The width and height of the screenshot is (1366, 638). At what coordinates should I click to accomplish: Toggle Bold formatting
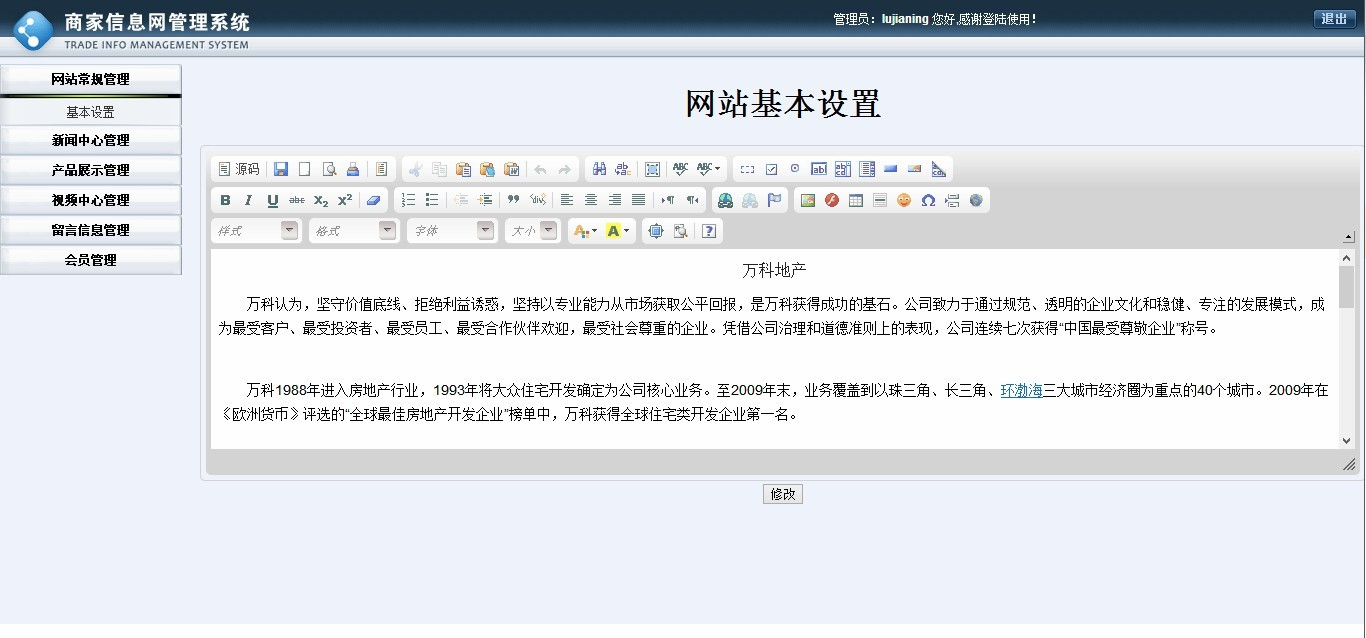225,200
